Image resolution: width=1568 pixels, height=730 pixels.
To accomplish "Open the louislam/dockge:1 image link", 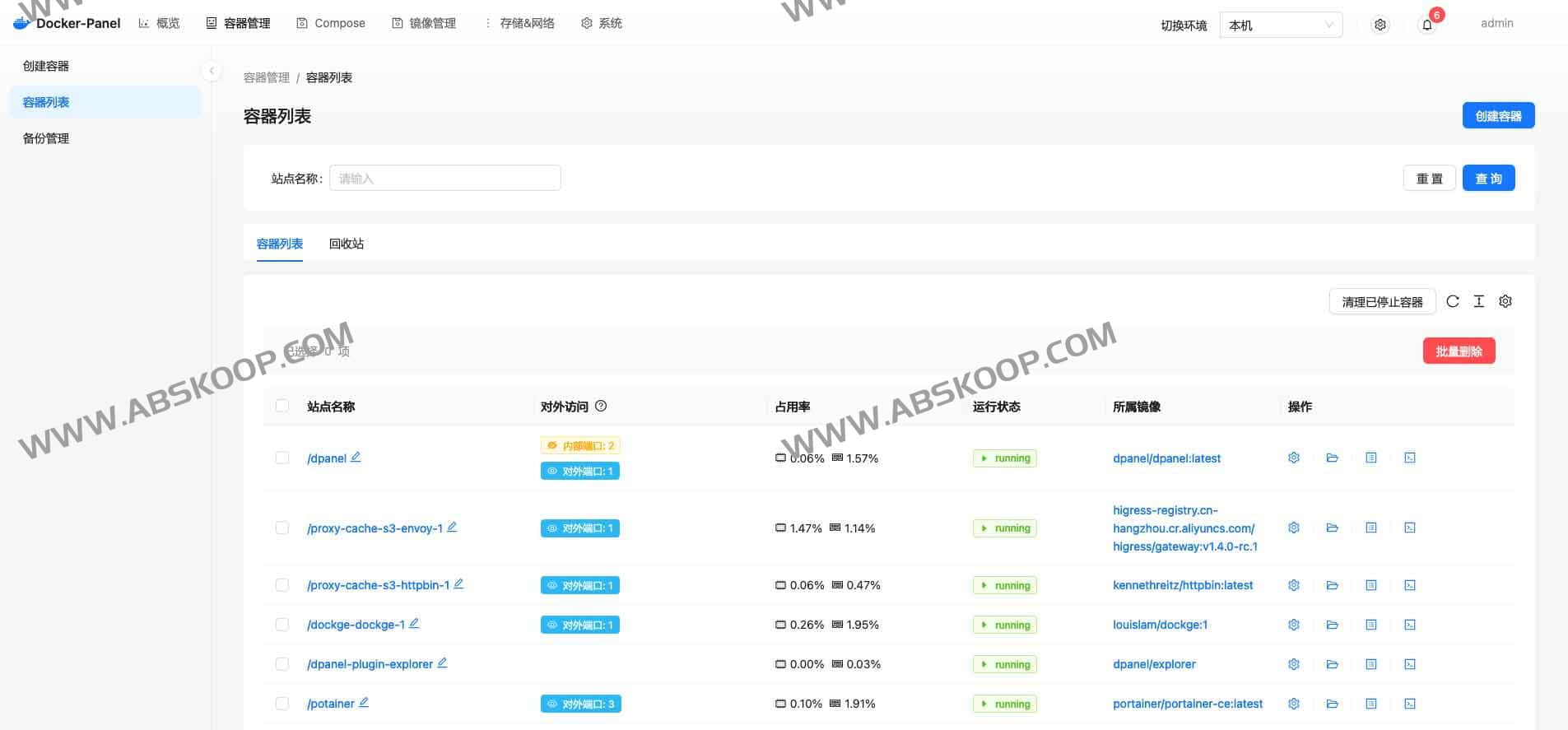I will pos(1160,625).
